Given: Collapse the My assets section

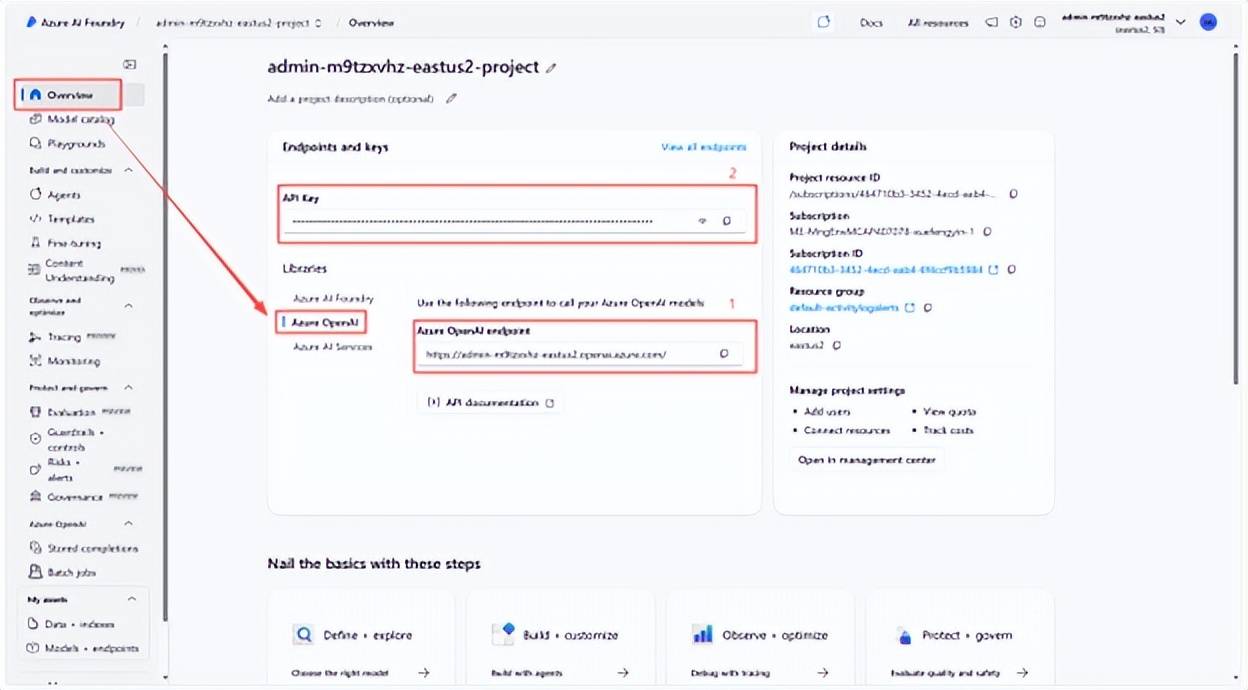Looking at the screenshot, I should pyautogui.click(x=131, y=599).
